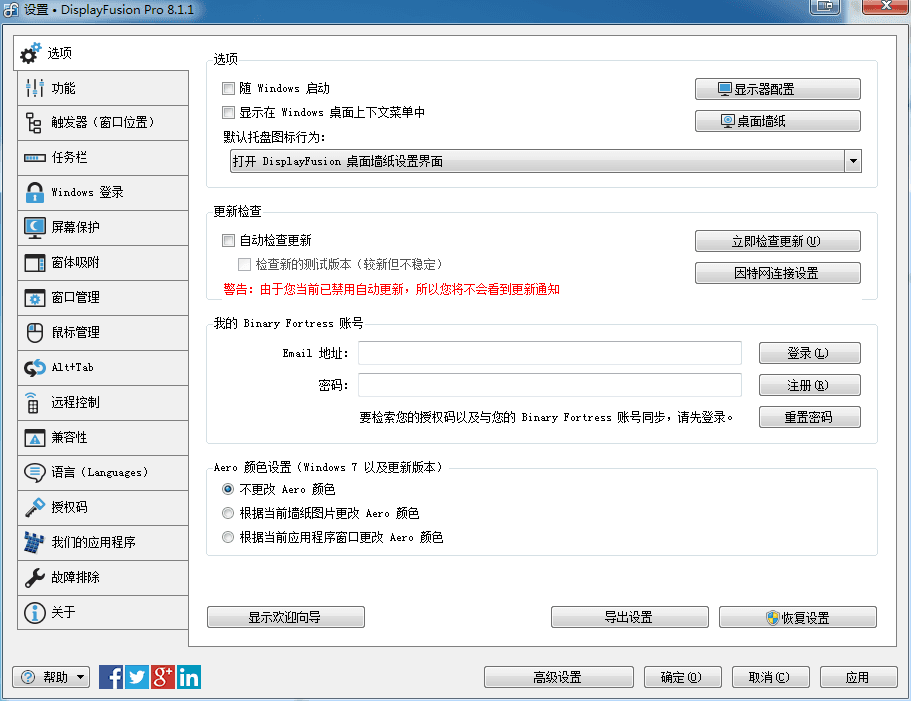Screen dimensions: 911x701
Task: Open the 鼠标管理 tab
Action: [103, 333]
